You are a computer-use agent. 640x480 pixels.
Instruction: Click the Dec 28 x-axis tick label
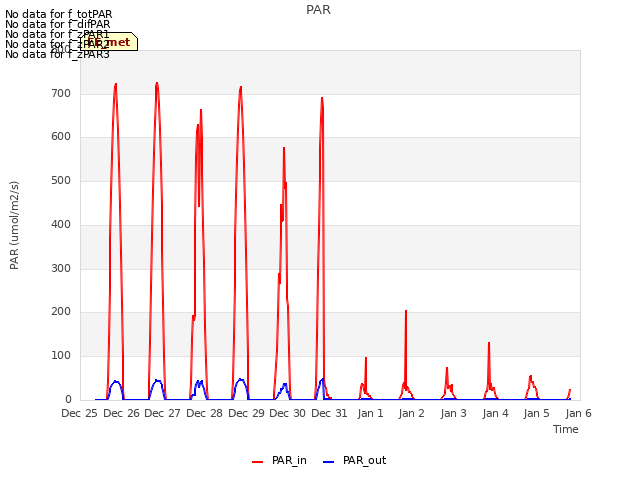point(204,413)
